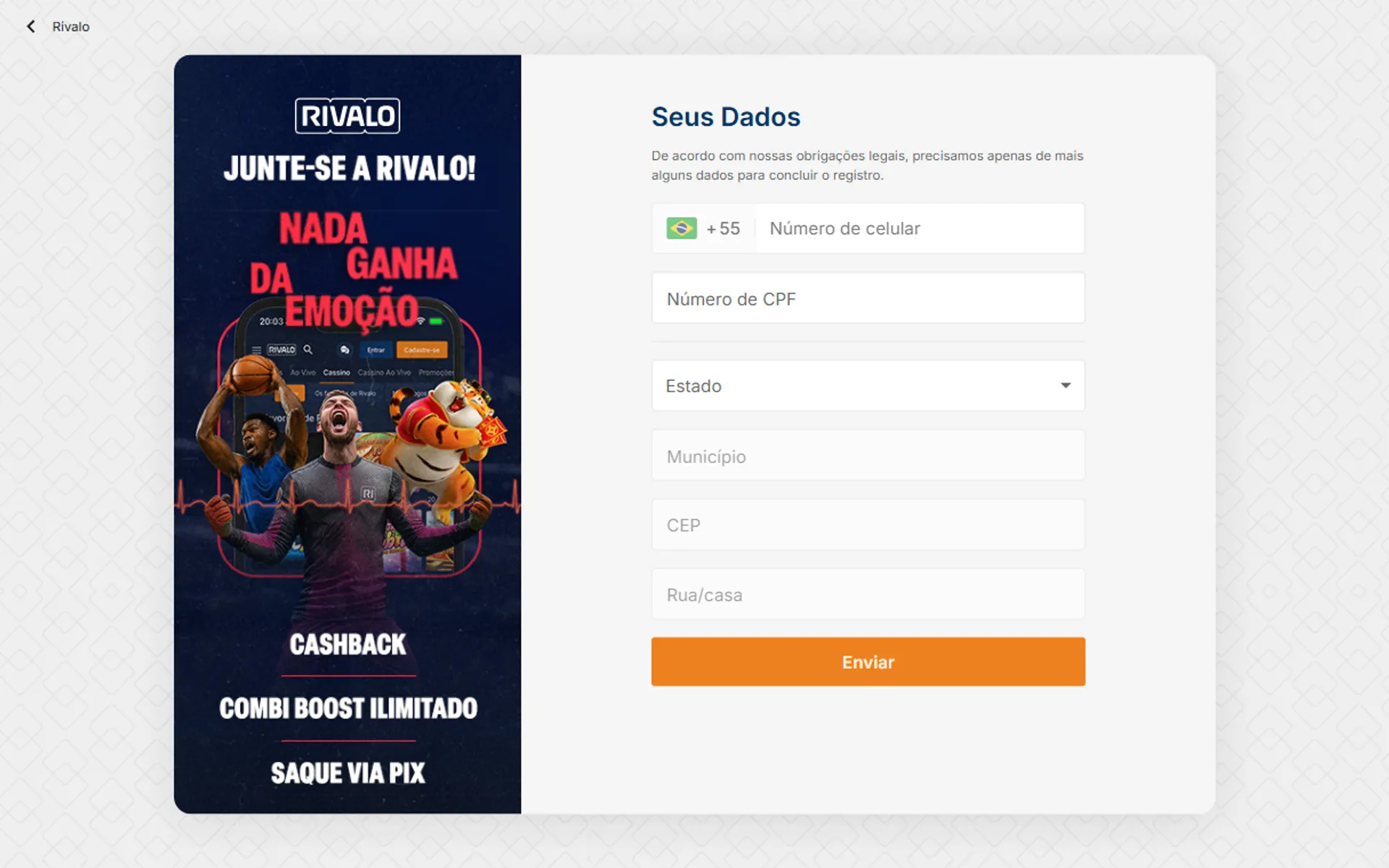The width and height of the screenshot is (1389, 868).
Task: Expand the Estado dropdown arrow
Action: 1066,386
